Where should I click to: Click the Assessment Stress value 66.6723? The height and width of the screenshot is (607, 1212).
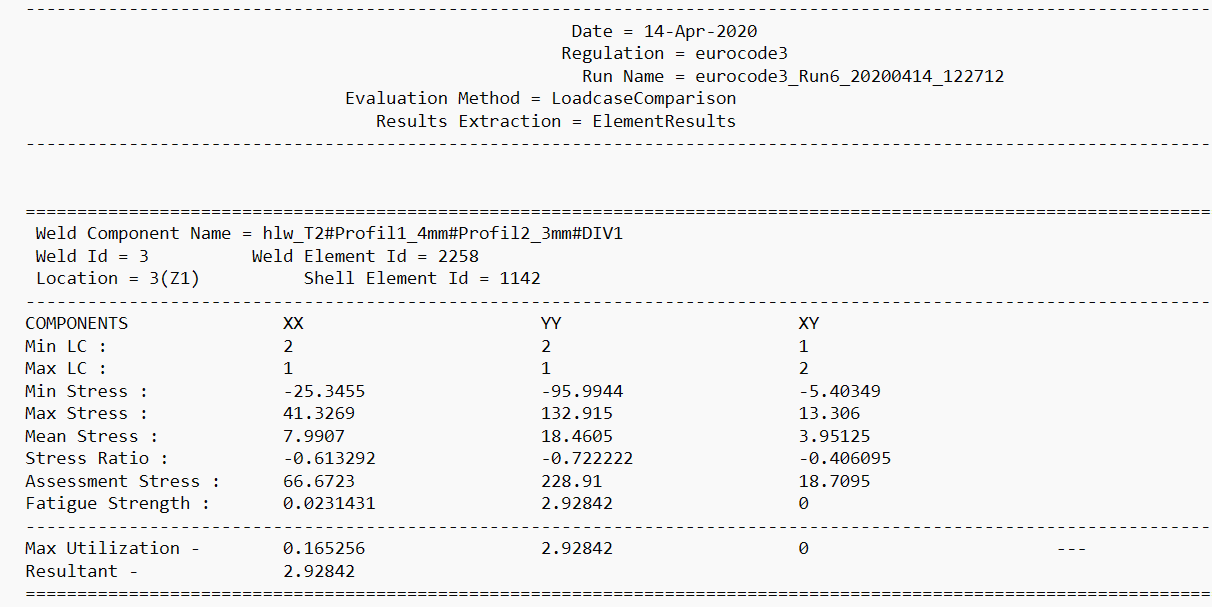click(319, 481)
